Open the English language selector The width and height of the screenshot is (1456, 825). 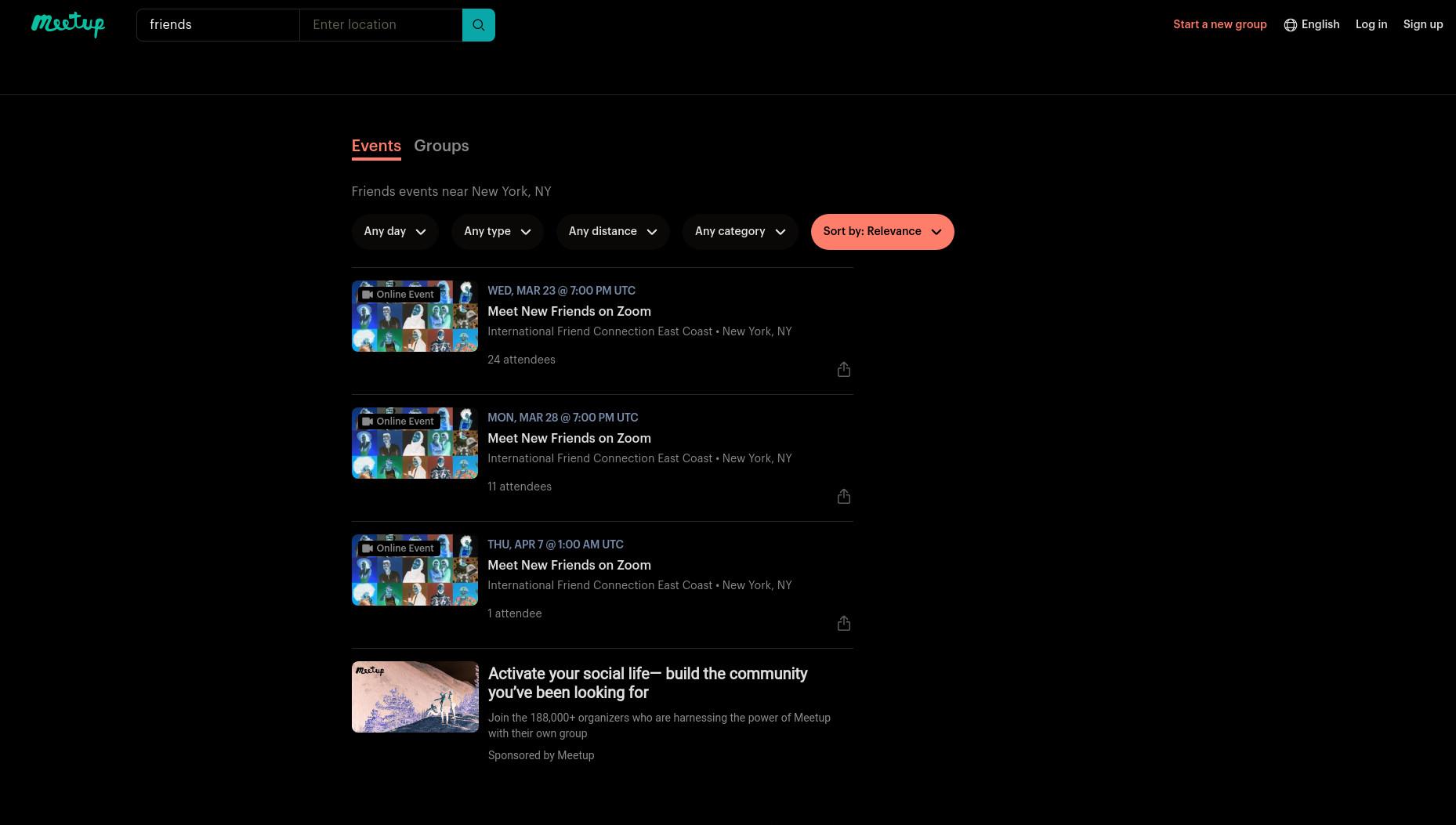coord(1312,25)
